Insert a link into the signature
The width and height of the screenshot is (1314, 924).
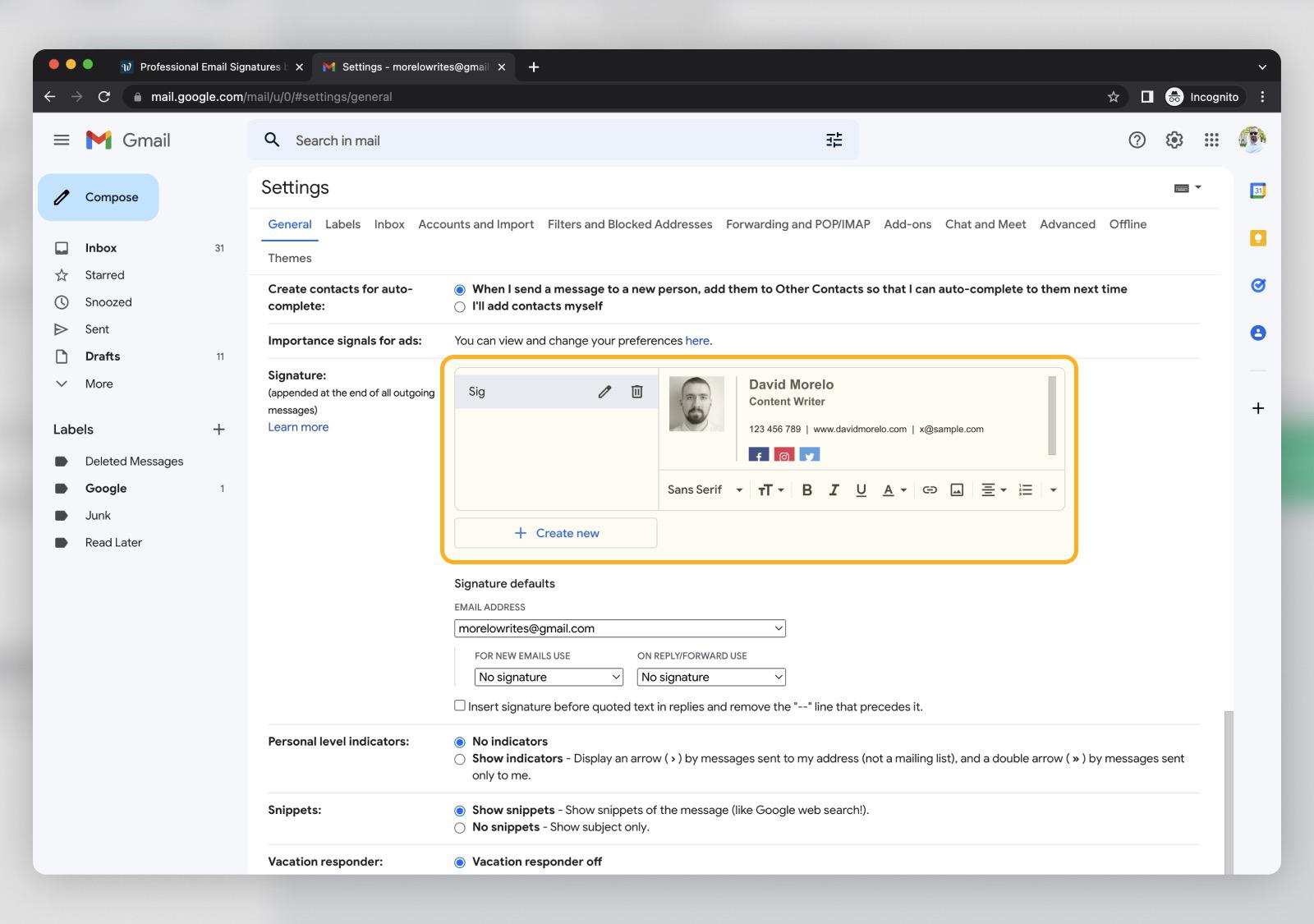[929, 489]
